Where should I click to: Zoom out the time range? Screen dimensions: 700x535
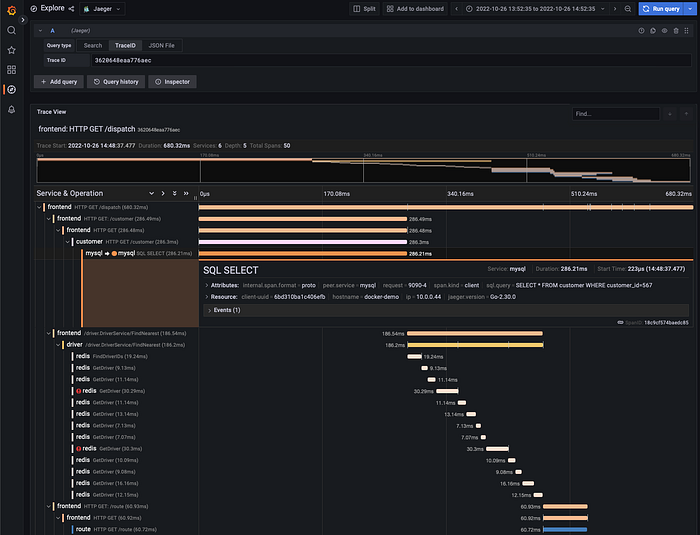point(628,8)
